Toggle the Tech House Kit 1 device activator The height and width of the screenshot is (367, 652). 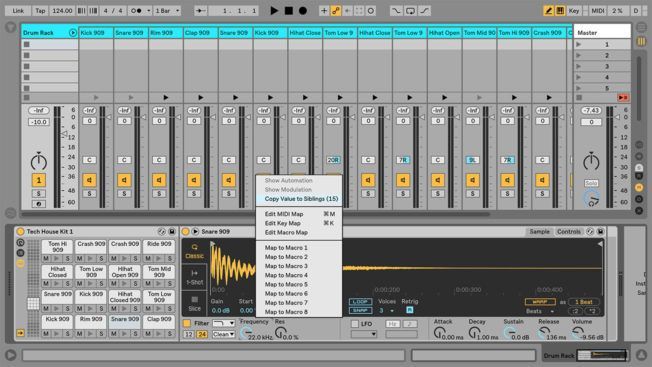(20, 232)
